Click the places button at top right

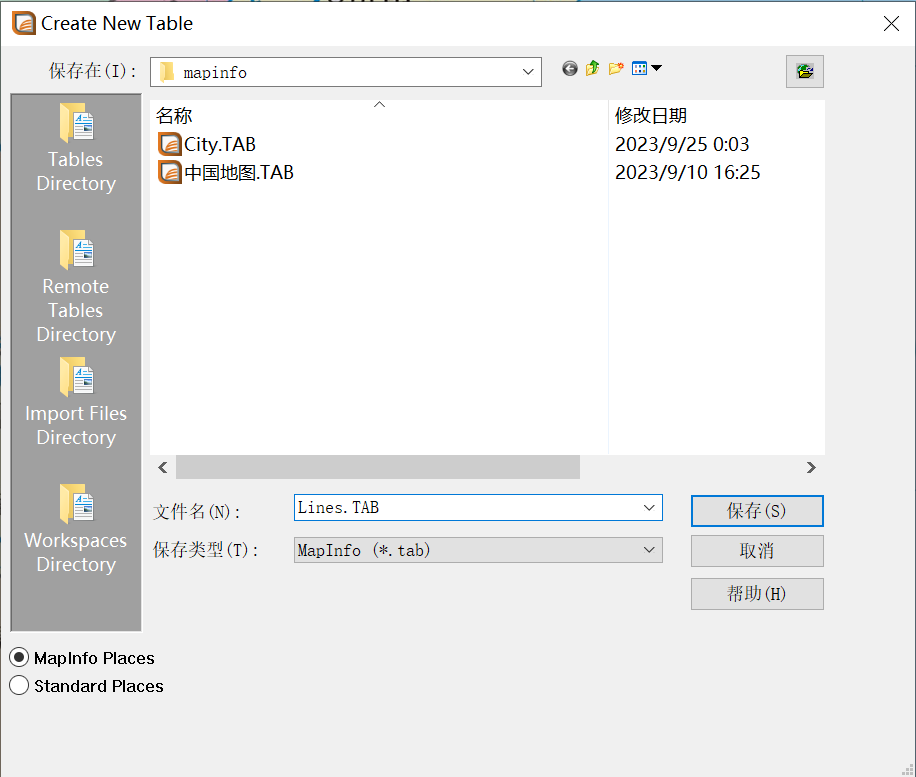pos(804,71)
